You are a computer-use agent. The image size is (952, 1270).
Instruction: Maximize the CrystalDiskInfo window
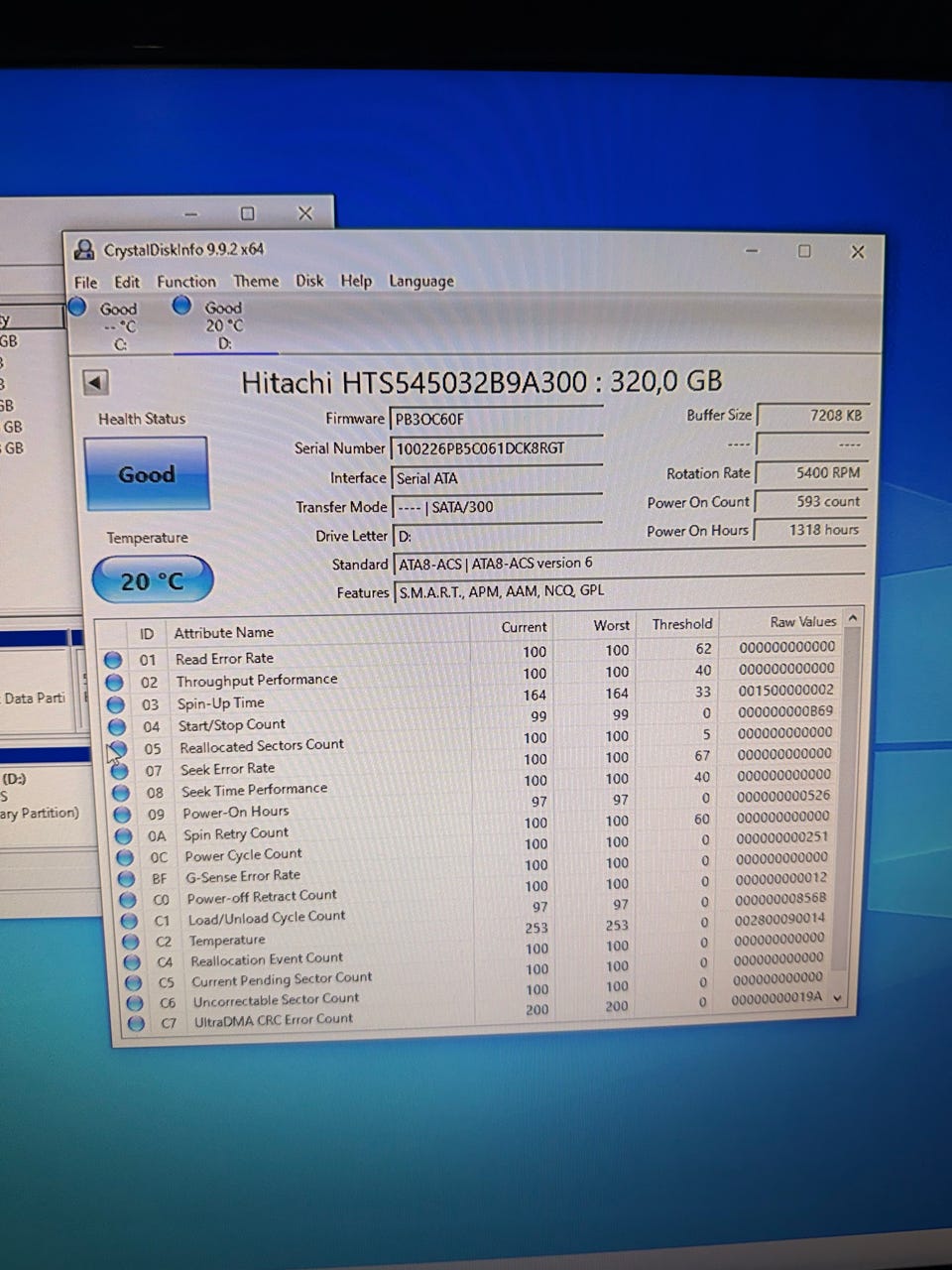[x=804, y=251]
